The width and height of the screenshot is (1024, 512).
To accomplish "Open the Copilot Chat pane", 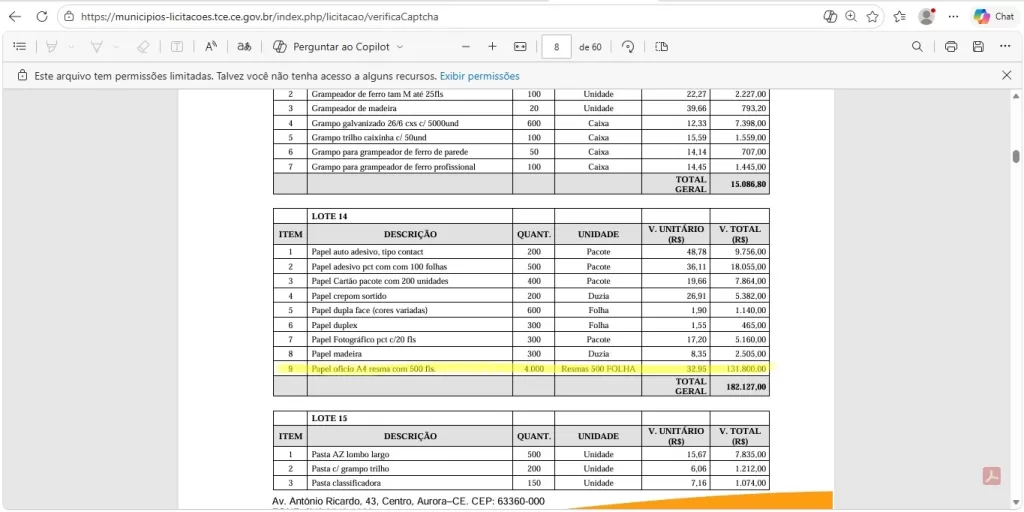I will 993,17.
